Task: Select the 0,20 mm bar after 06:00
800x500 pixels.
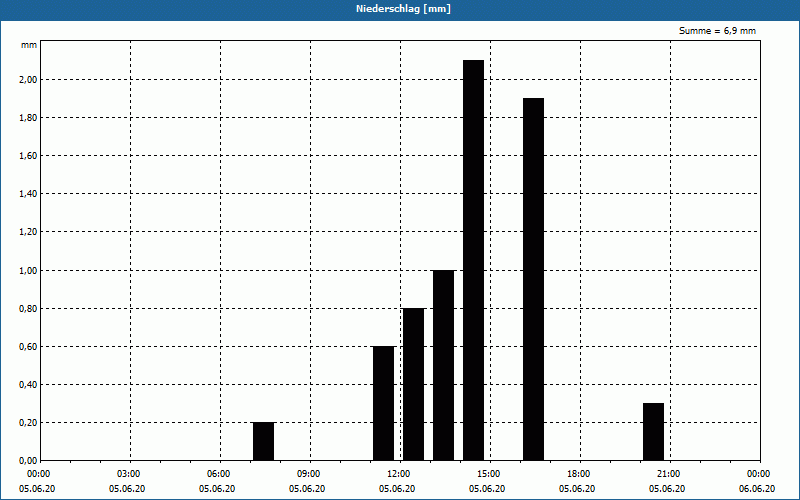Action: (263, 441)
